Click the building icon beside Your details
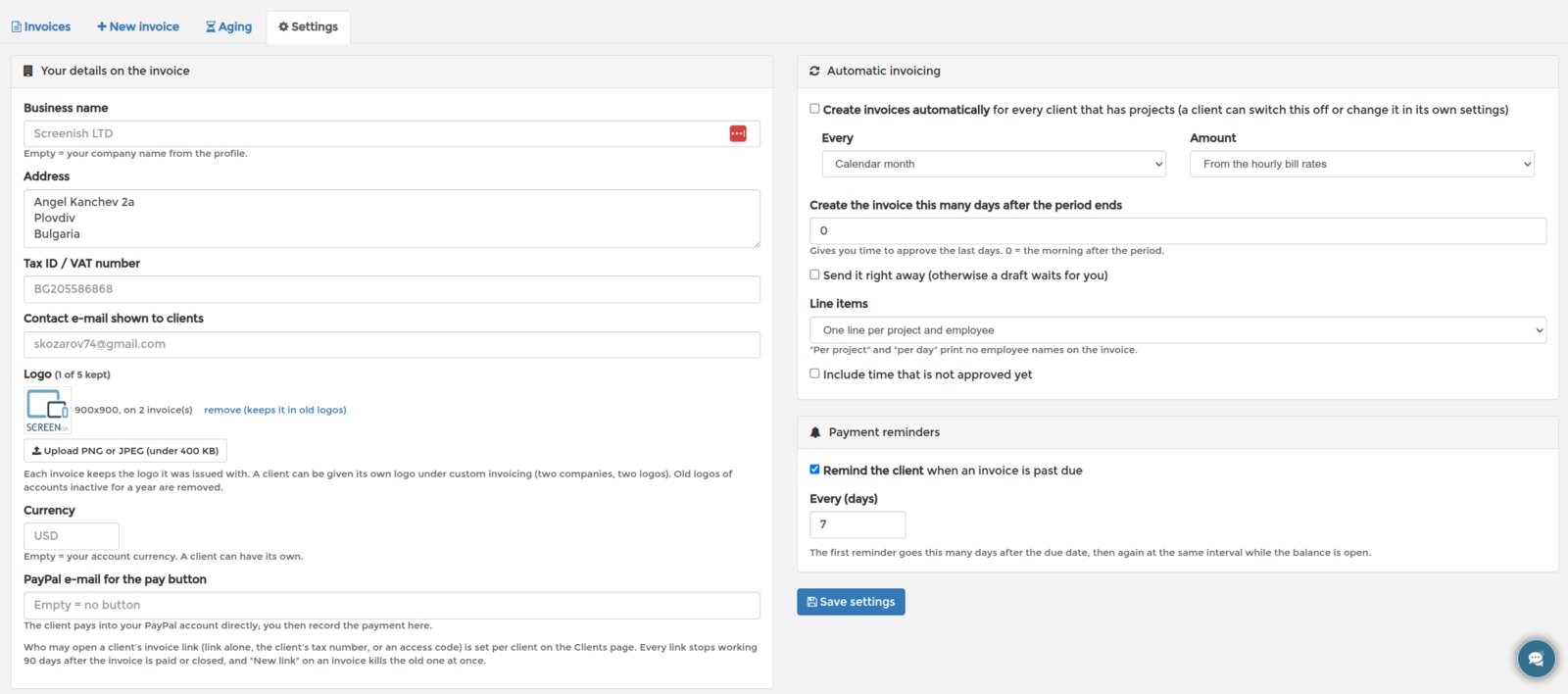This screenshot has width=1568, height=694. coord(28,71)
